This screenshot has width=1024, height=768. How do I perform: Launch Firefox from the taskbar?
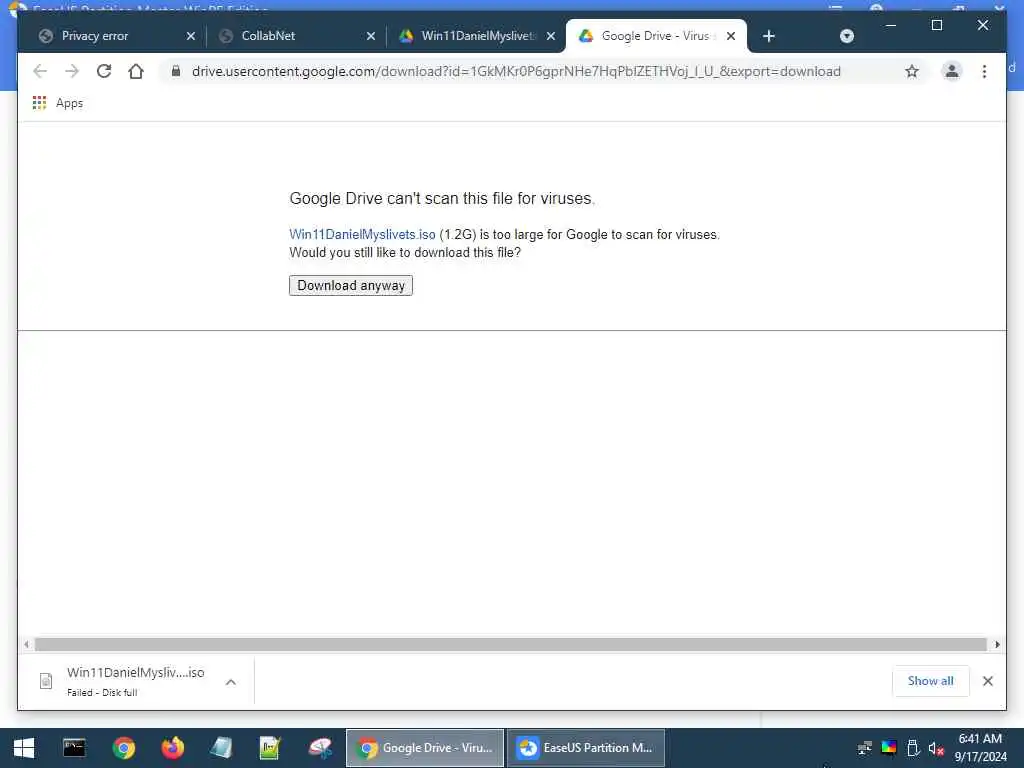pyautogui.click(x=172, y=748)
